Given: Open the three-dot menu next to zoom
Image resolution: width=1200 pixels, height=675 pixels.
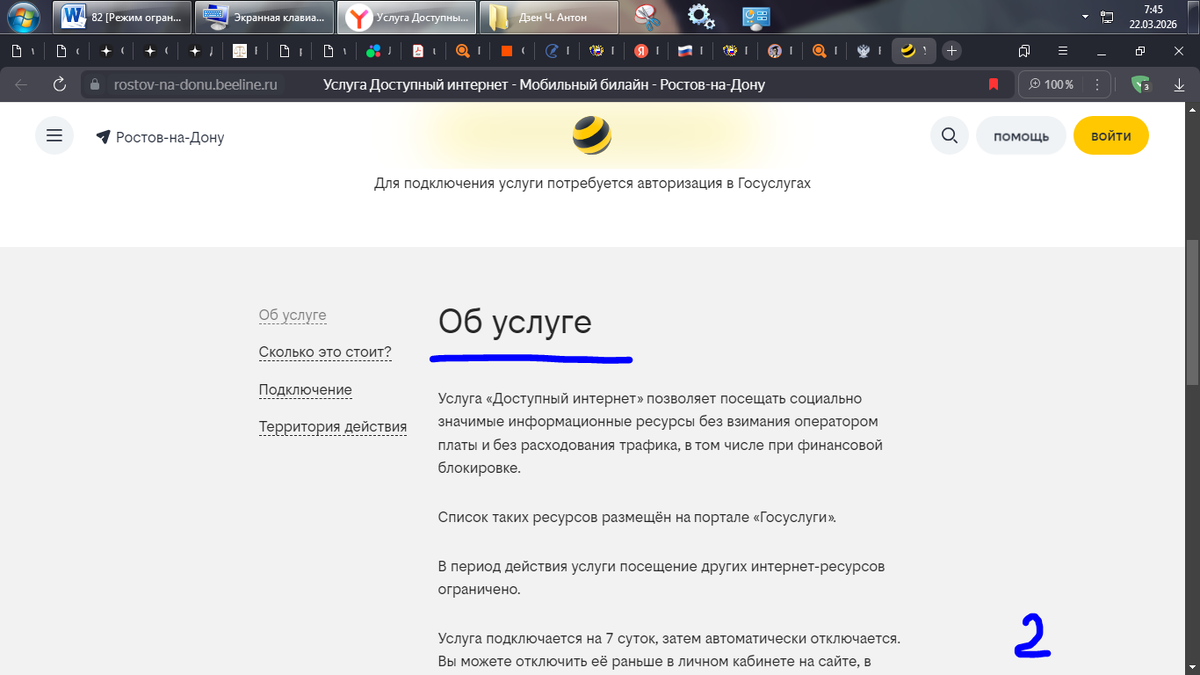Looking at the screenshot, I should coord(1097,84).
